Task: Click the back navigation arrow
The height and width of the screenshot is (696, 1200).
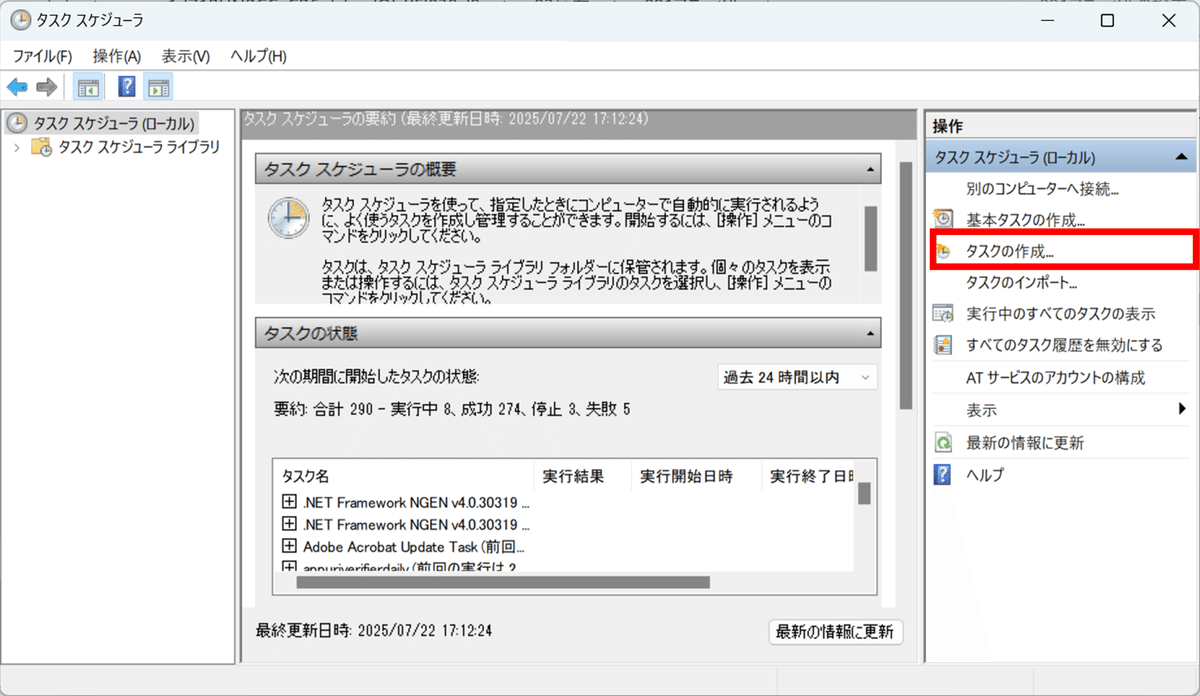Action: [x=17, y=86]
